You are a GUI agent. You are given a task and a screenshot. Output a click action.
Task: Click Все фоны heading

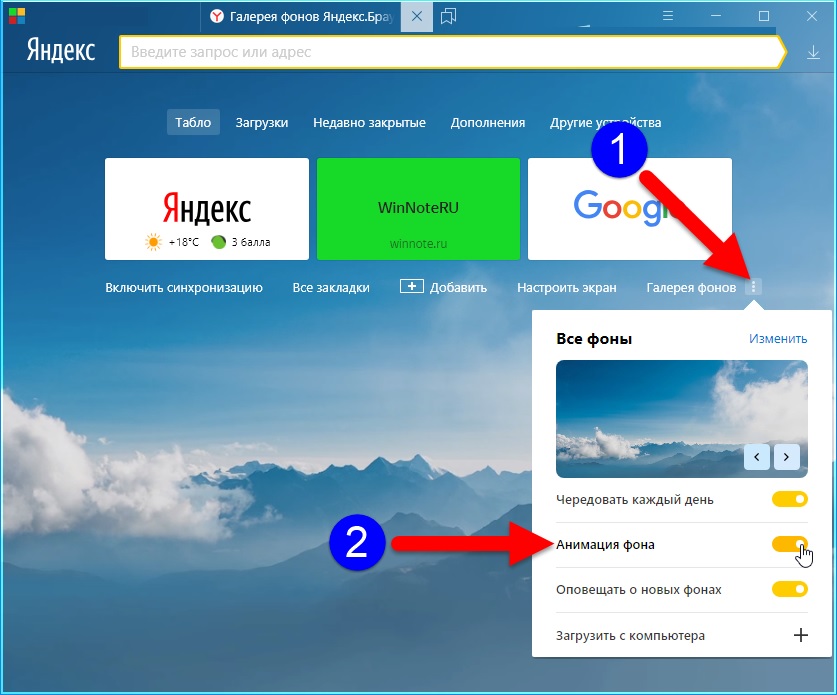(594, 339)
